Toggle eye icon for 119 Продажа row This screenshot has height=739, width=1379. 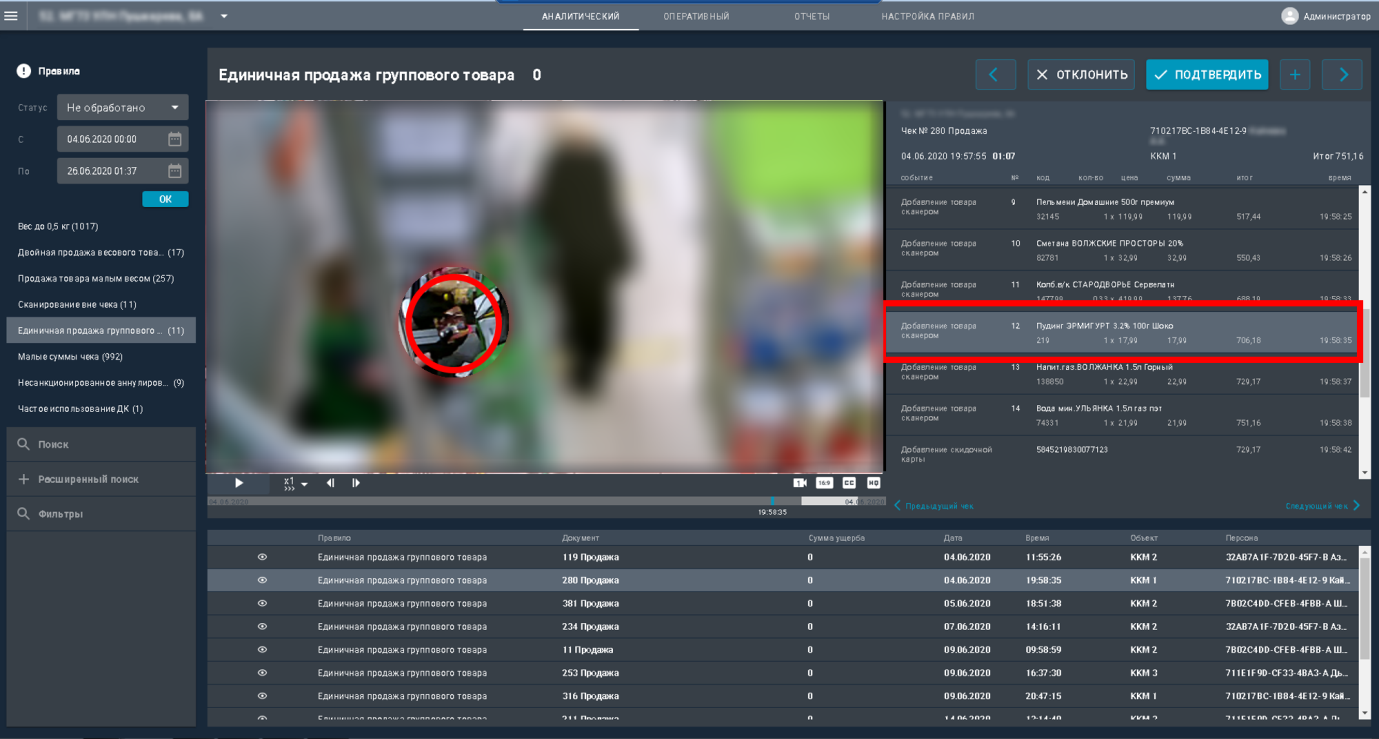pyautogui.click(x=262, y=557)
